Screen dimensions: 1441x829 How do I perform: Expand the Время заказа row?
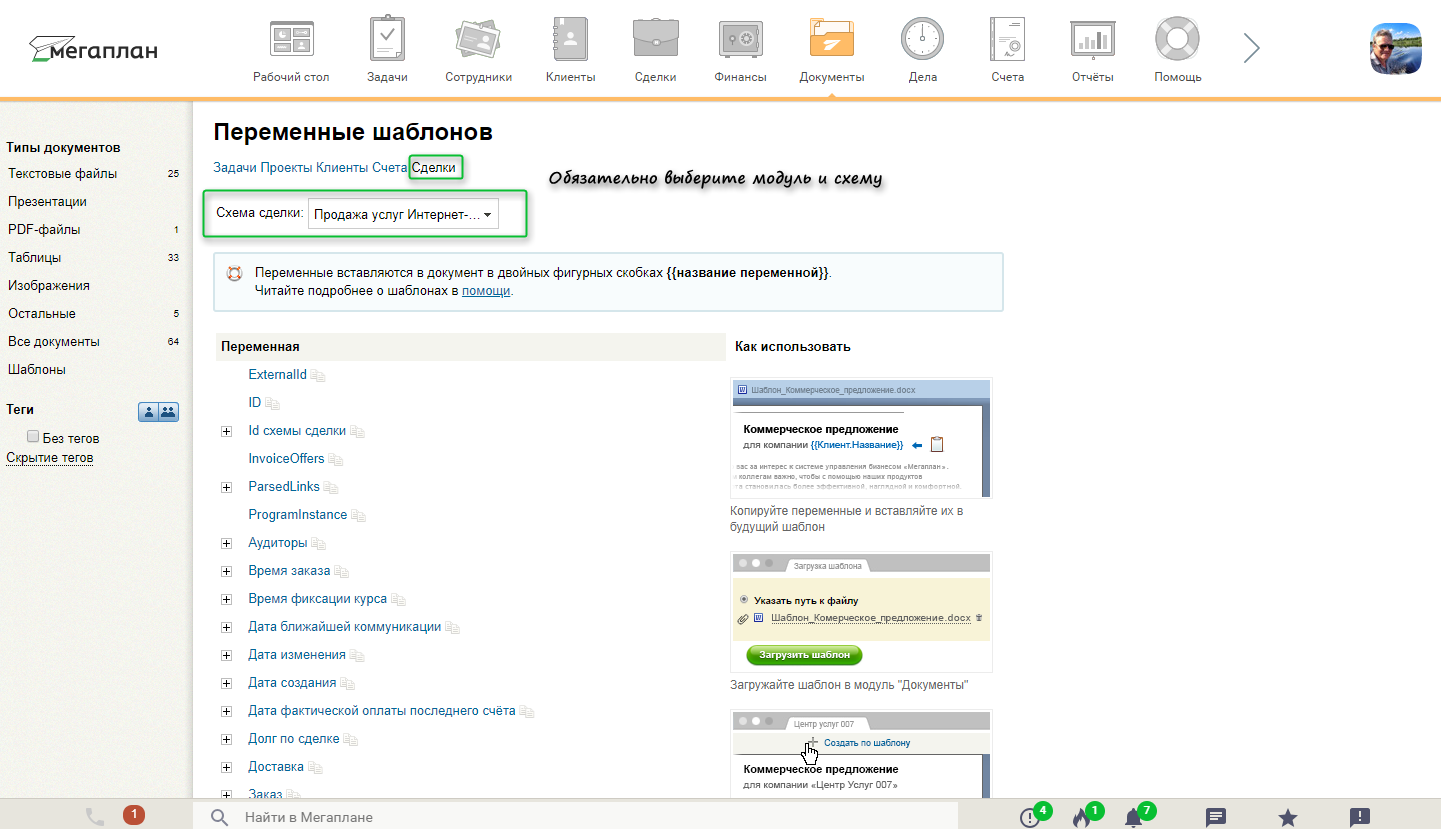click(226, 572)
